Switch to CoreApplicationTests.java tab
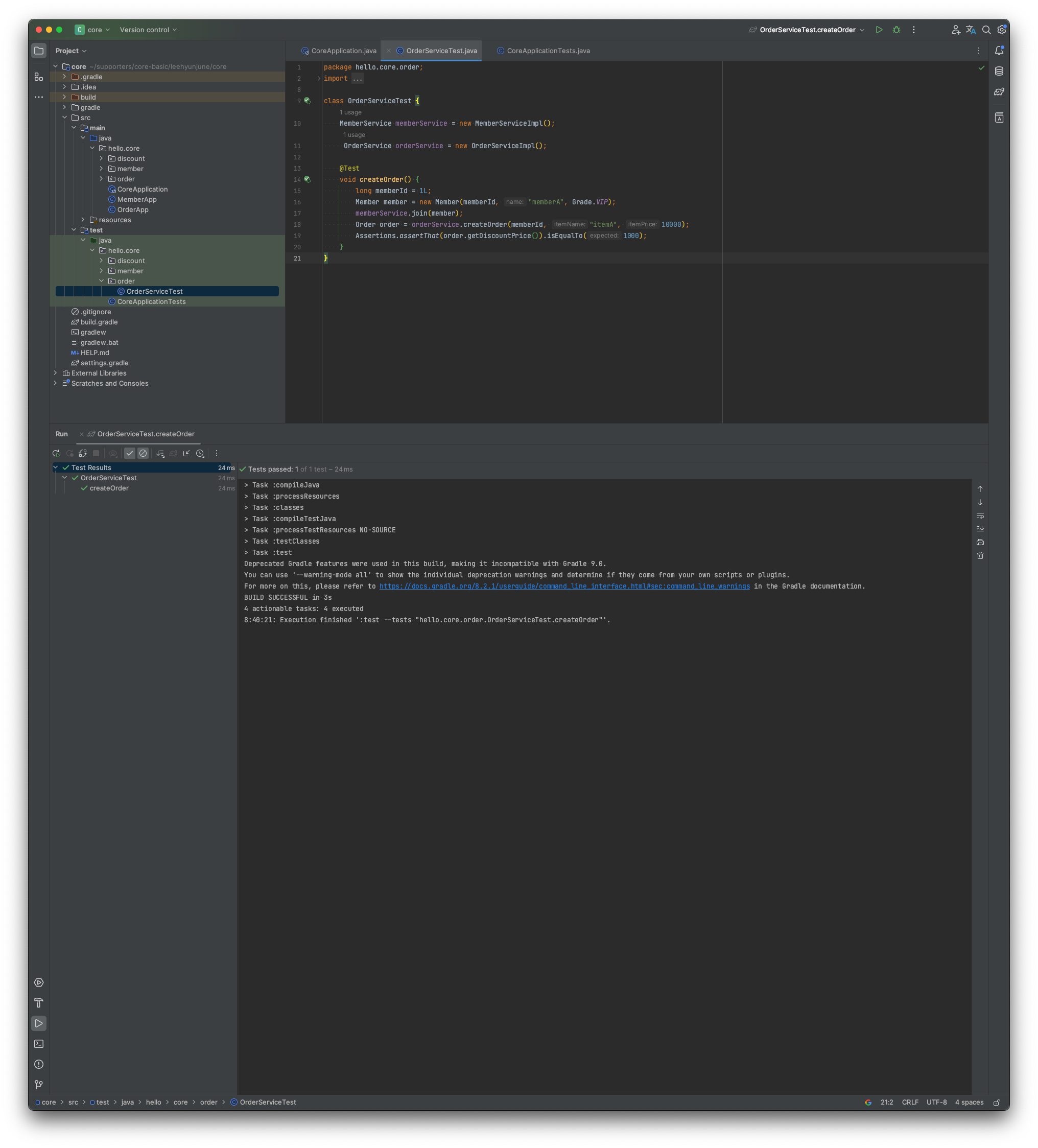This screenshot has width=1038, height=1148. point(544,51)
